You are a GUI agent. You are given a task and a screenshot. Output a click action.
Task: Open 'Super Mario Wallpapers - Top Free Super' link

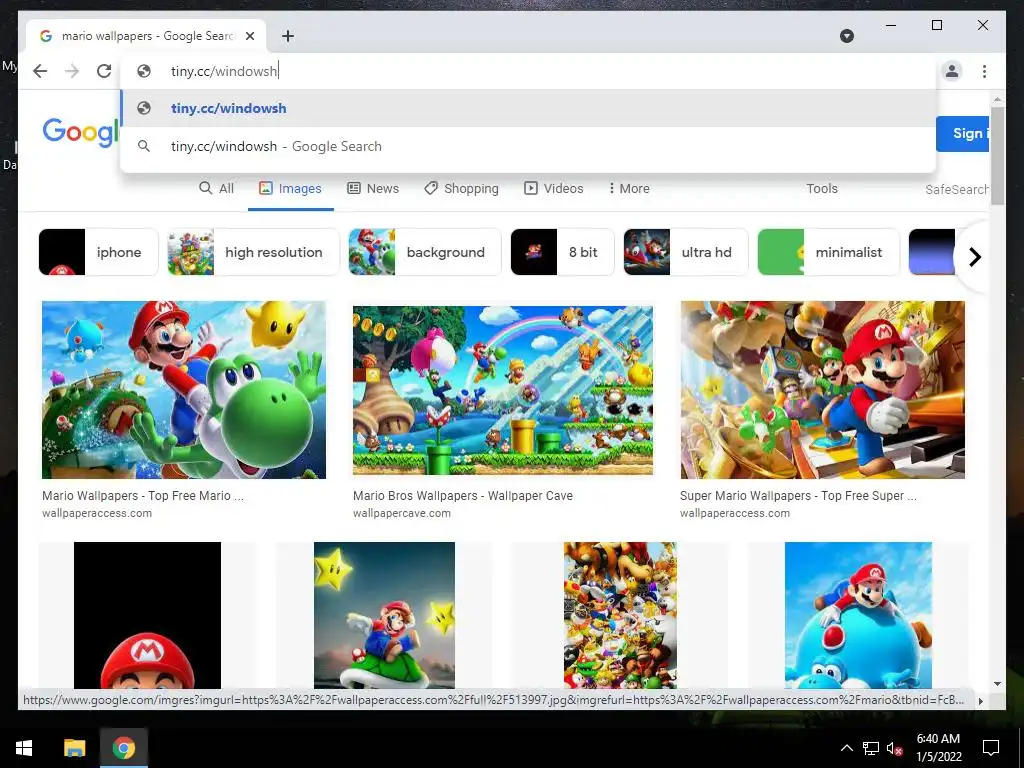[798, 496]
